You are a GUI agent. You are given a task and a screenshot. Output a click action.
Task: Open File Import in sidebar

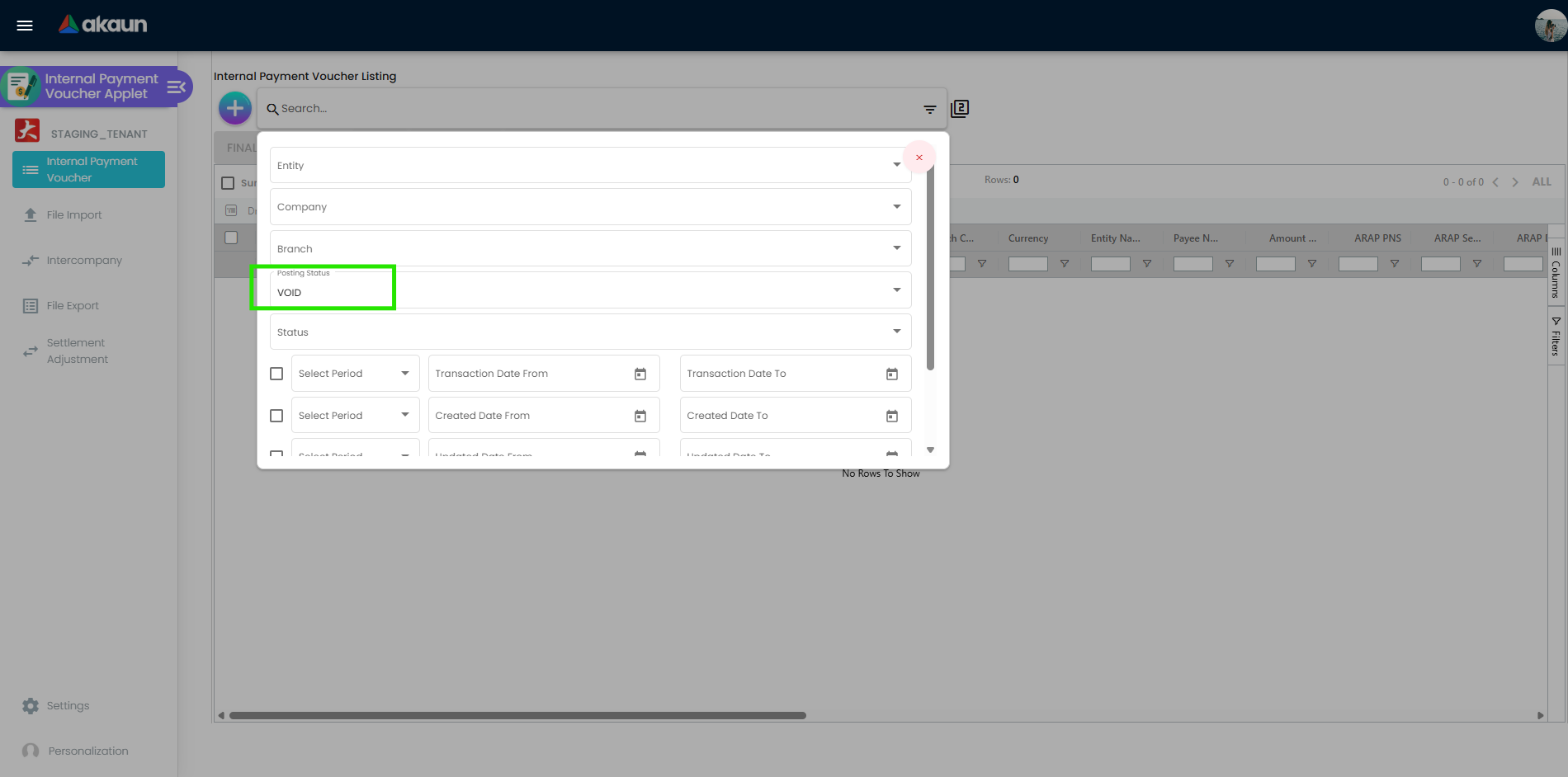74,215
